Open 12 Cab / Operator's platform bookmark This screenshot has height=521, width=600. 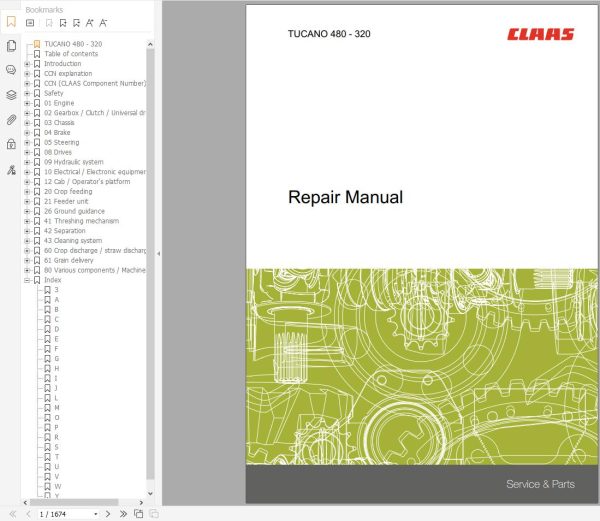pos(87,182)
